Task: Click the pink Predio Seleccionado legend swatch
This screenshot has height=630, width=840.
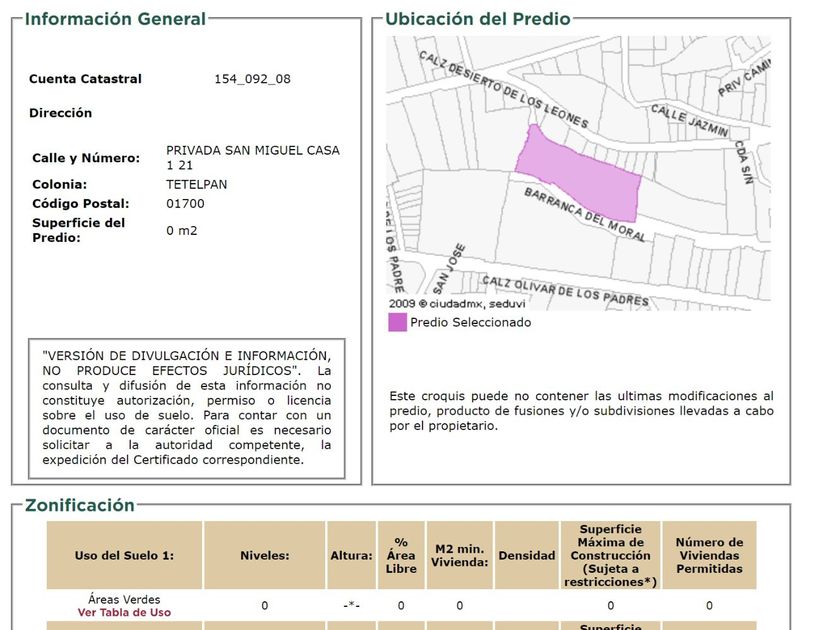Action: pyautogui.click(x=398, y=322)
